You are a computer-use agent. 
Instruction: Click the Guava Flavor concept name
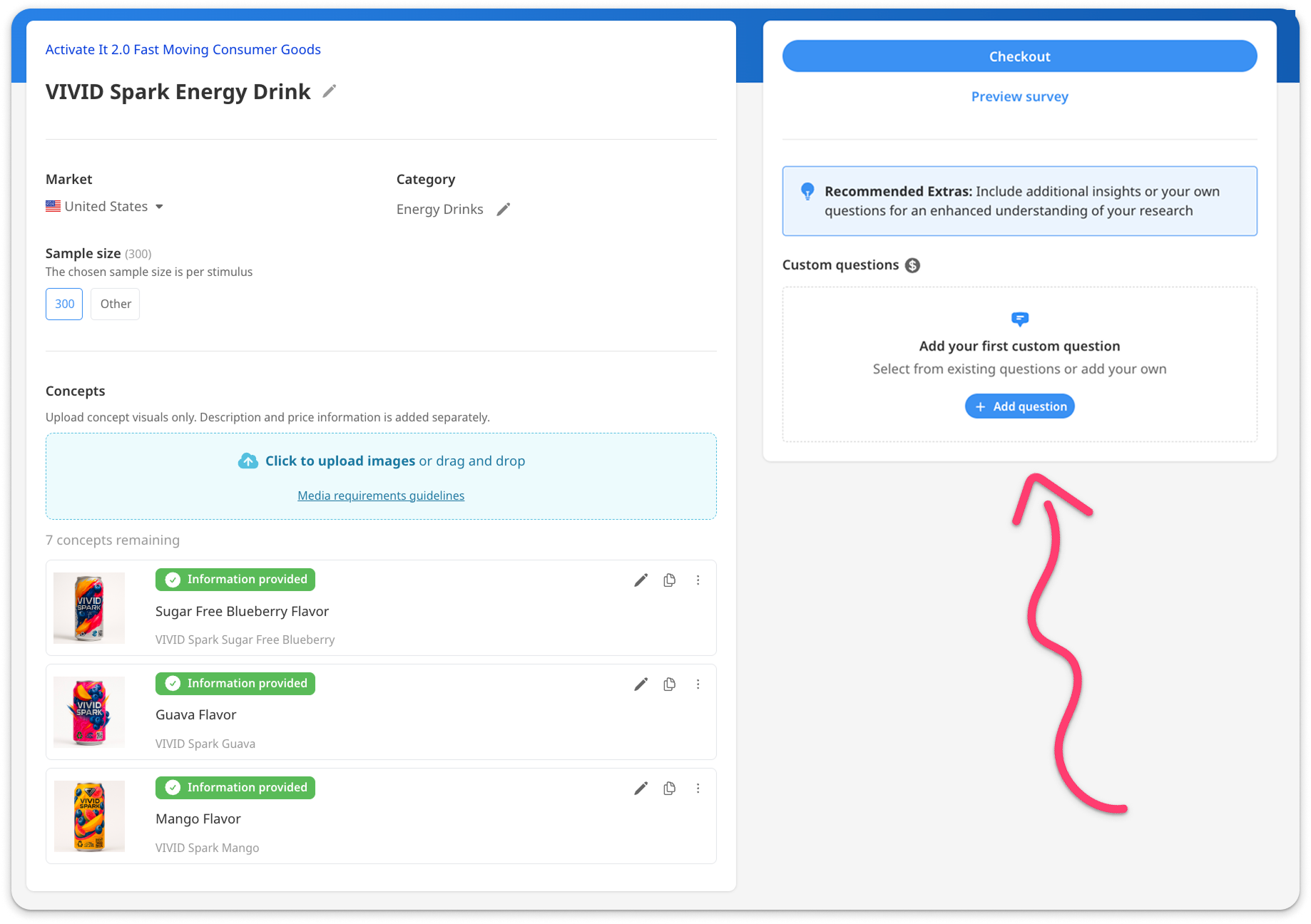195,714
